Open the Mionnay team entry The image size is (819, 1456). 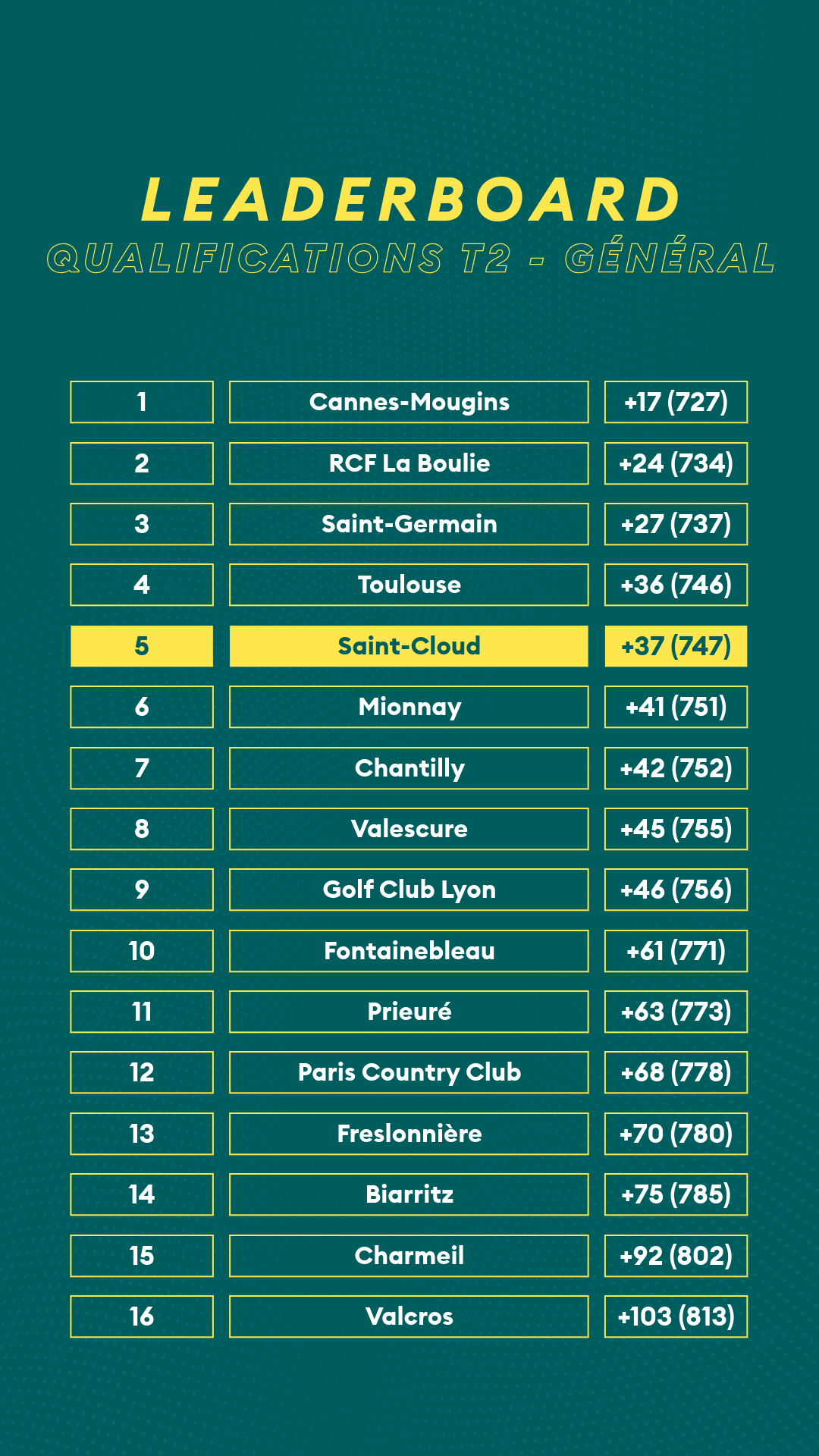click(409, 707)
